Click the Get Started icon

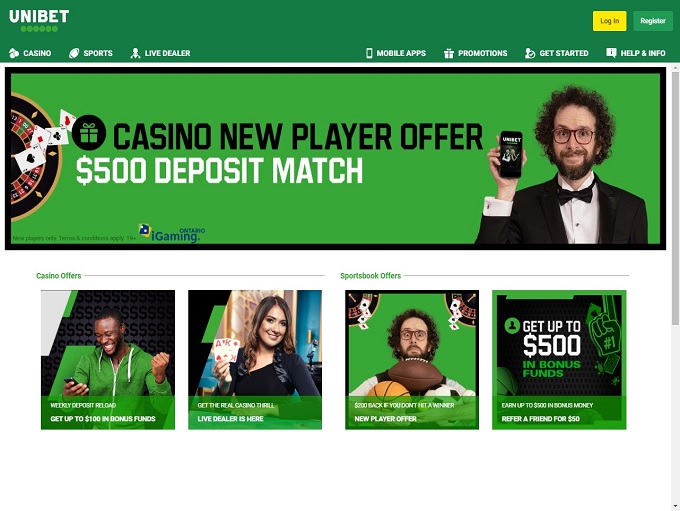[x=530, y=53]
